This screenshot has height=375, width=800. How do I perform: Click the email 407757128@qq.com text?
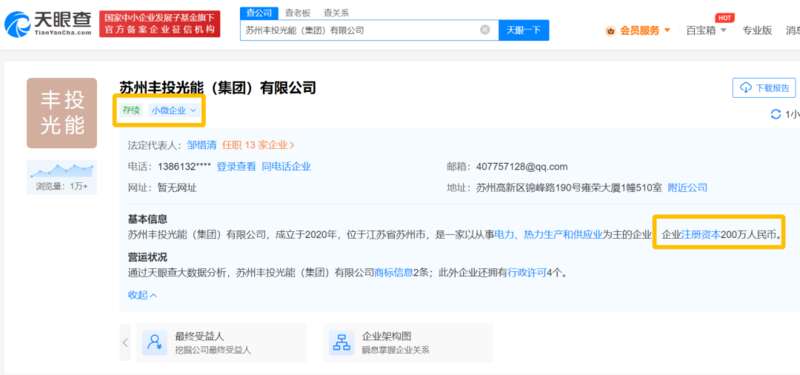coord(521,167)
